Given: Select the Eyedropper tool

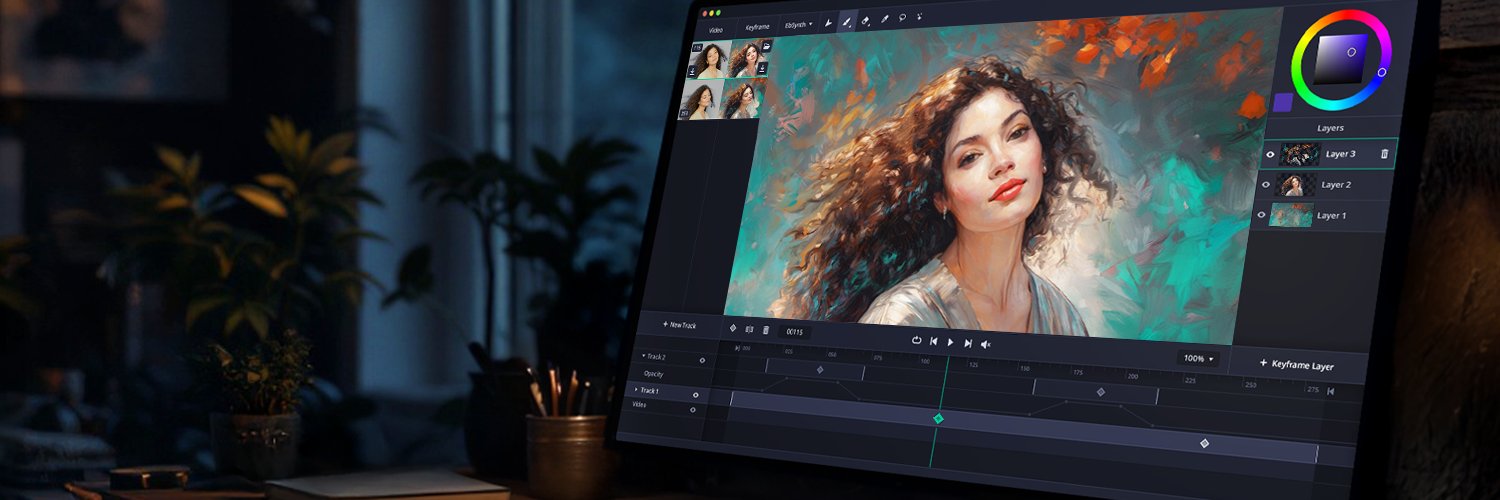Looking at the screenshot, I should (x=884, y=18).
